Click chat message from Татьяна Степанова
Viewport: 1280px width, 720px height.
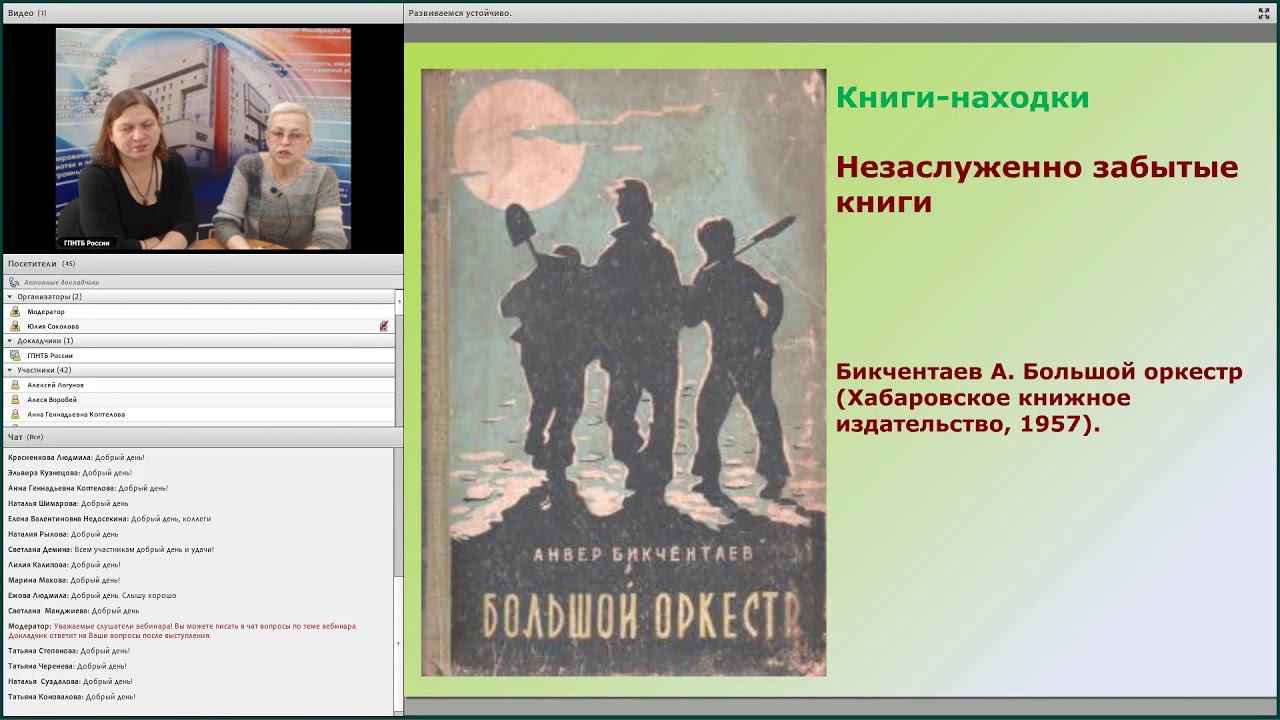click(69, 650)
